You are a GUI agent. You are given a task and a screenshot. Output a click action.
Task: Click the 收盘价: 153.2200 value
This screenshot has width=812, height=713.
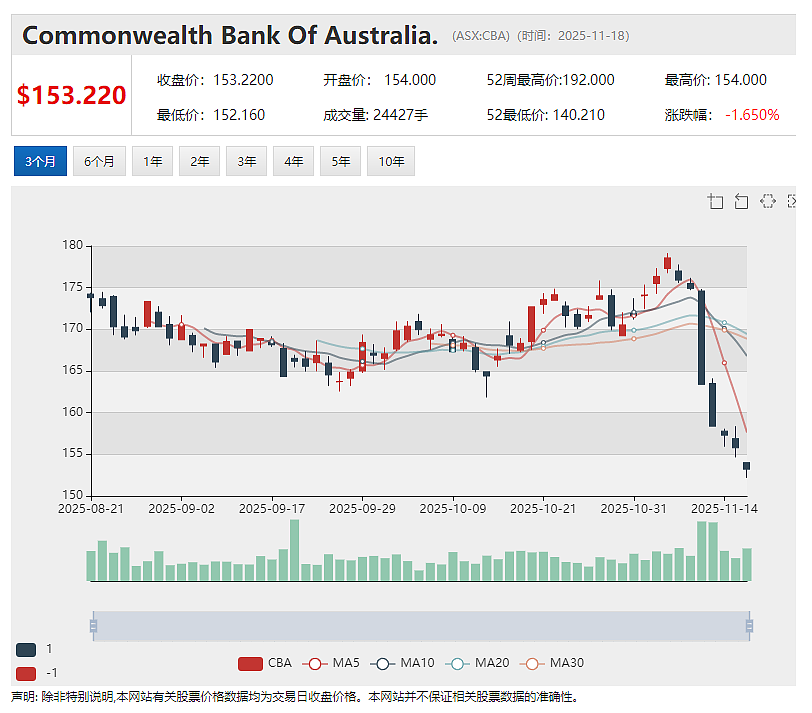[x=215, y=80]
